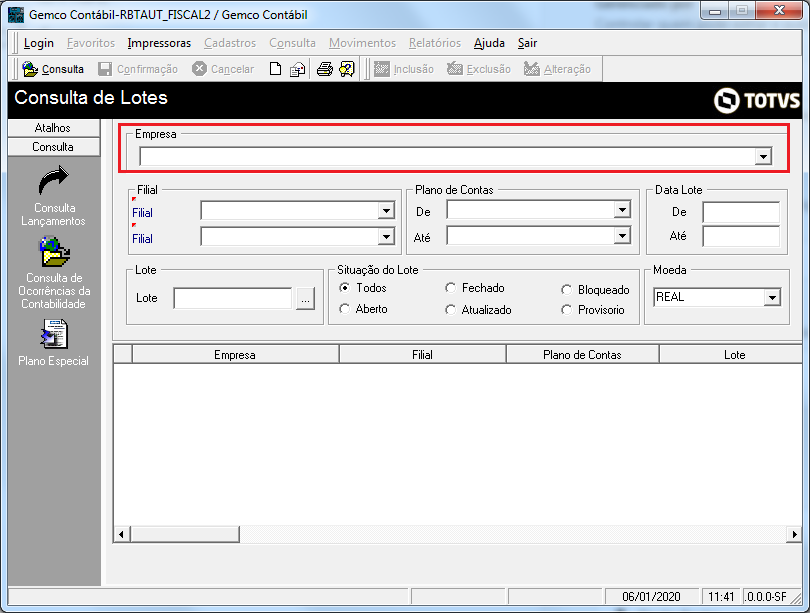Click the help question mark toolbar icon
810x613 pixels.
[347, 69]
